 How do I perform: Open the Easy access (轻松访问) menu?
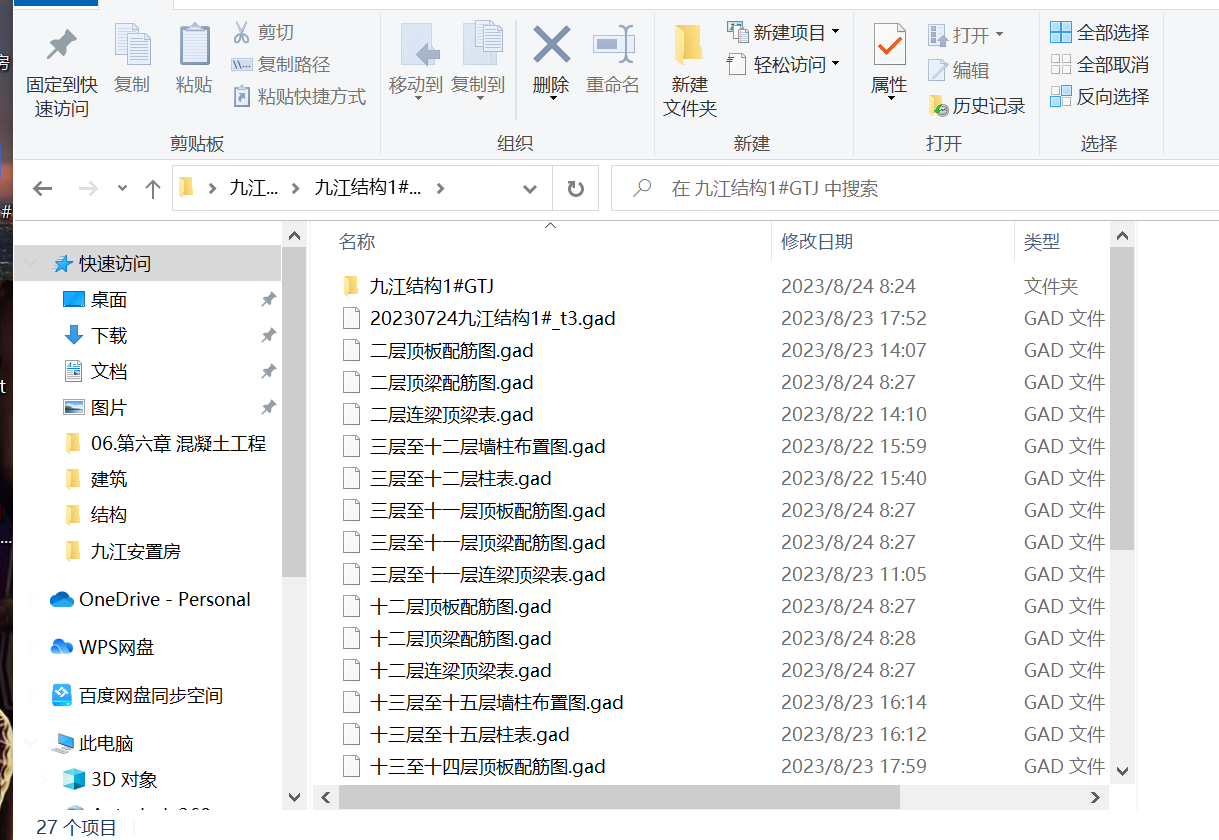784,65
